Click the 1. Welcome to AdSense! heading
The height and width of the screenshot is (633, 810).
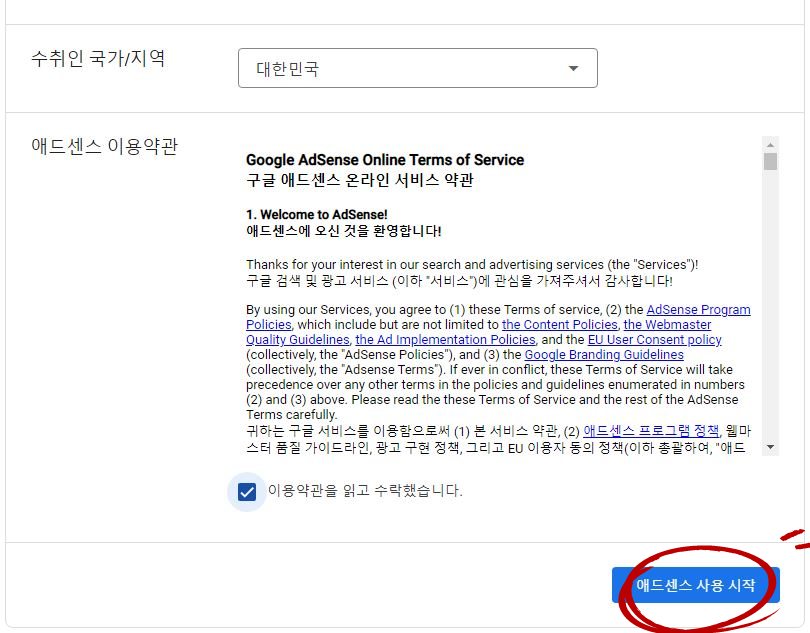(x=317, y=214)
